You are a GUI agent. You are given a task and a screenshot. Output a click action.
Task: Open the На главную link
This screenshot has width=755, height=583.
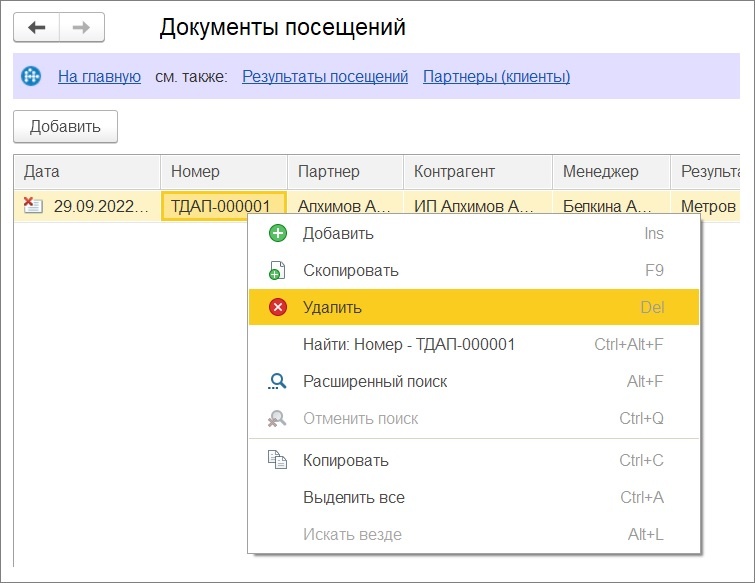pos(99,77)
